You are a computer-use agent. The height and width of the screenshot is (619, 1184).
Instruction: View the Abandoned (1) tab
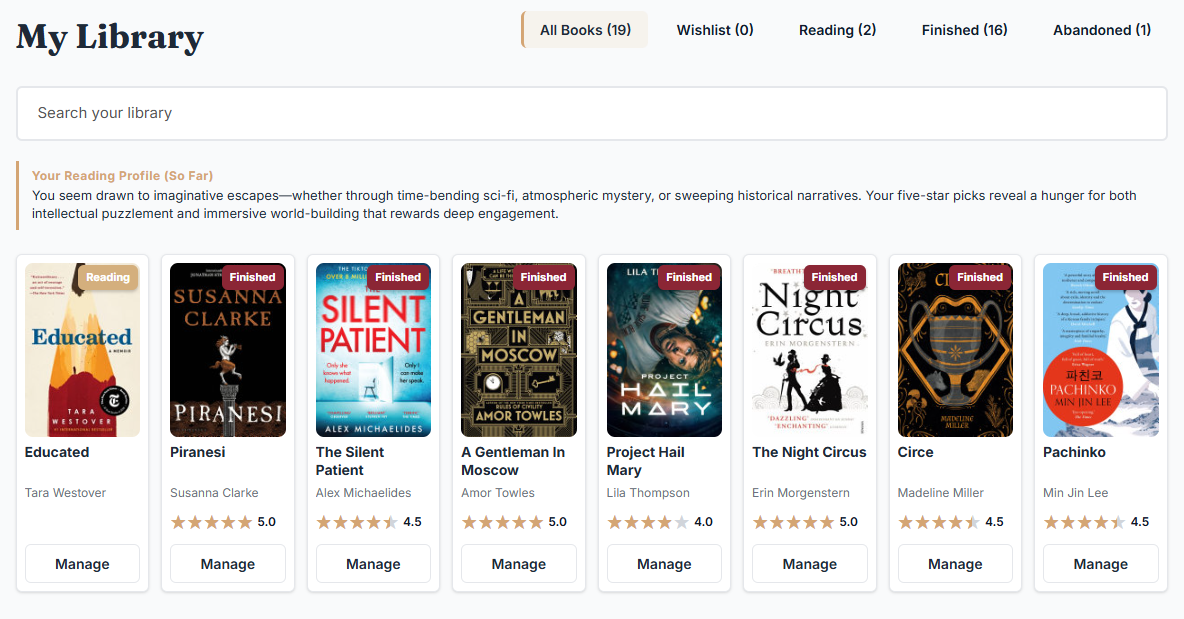[x=1101, y=30]
